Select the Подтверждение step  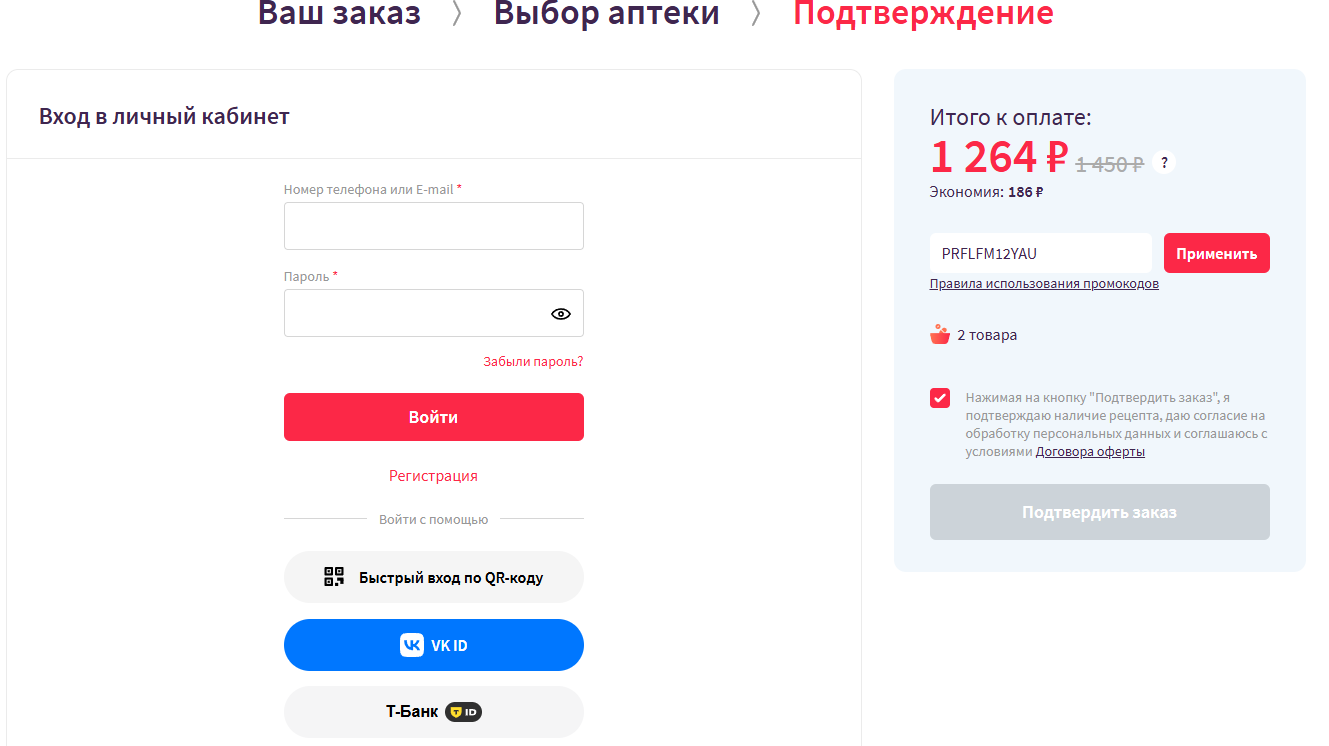tap(923, 14)
